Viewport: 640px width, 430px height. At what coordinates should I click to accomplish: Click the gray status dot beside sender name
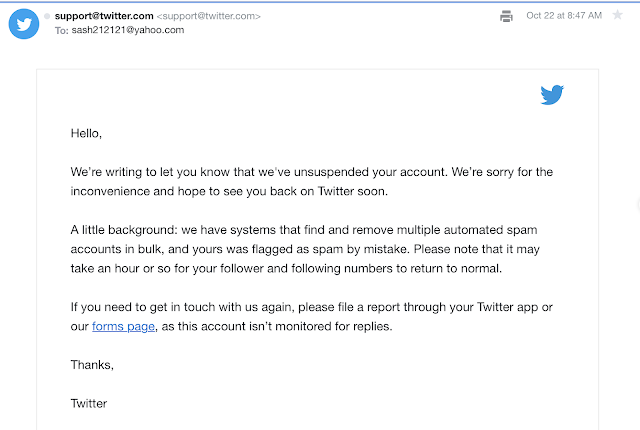pos(46,16)
